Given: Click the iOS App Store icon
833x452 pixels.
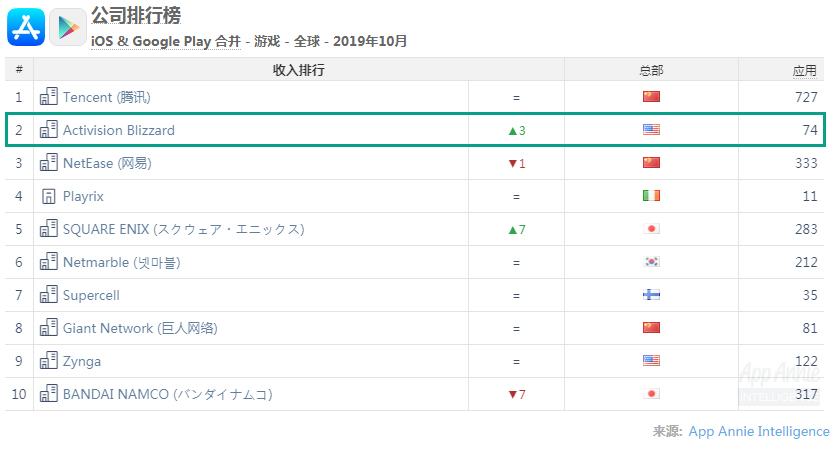Looking at the screenshot, I should 26,27.
